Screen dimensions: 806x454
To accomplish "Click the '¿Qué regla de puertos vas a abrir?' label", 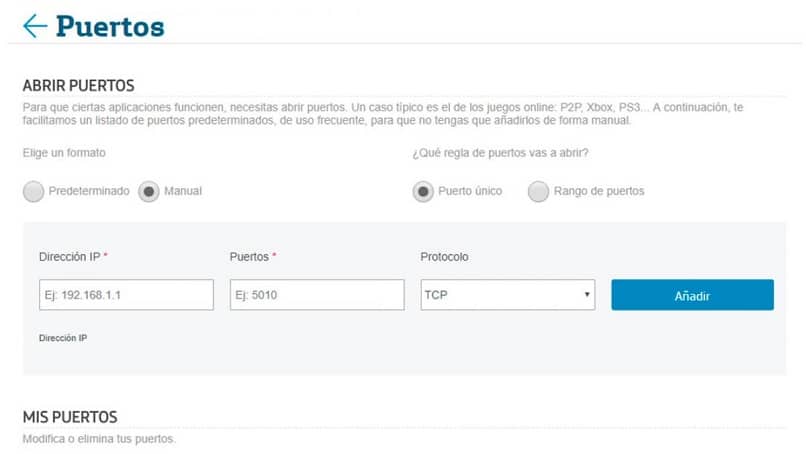I will pyautogui.click(x=501, y=152).
